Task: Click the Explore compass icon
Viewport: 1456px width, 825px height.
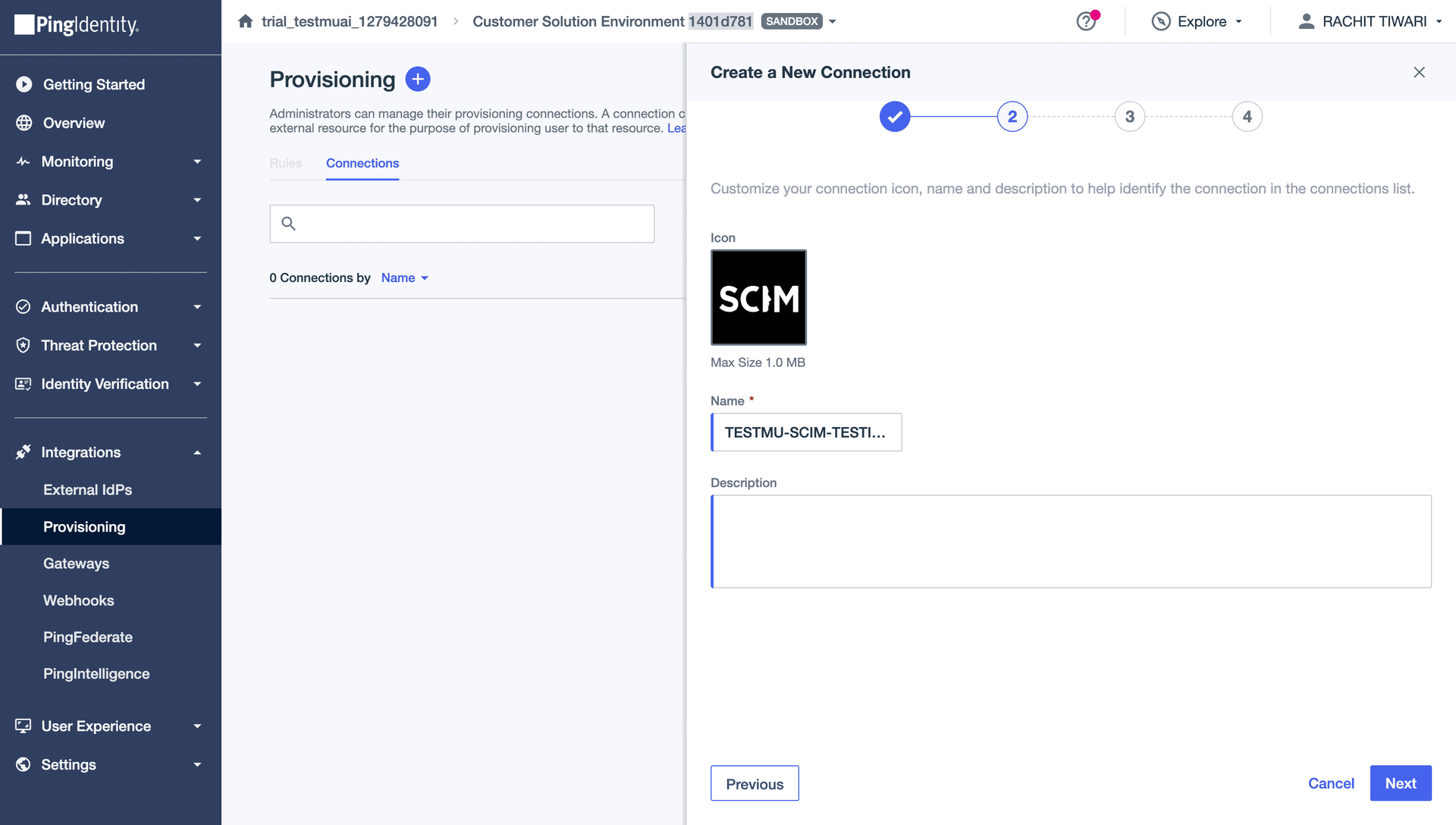Action: click(x=1160, y=21)
